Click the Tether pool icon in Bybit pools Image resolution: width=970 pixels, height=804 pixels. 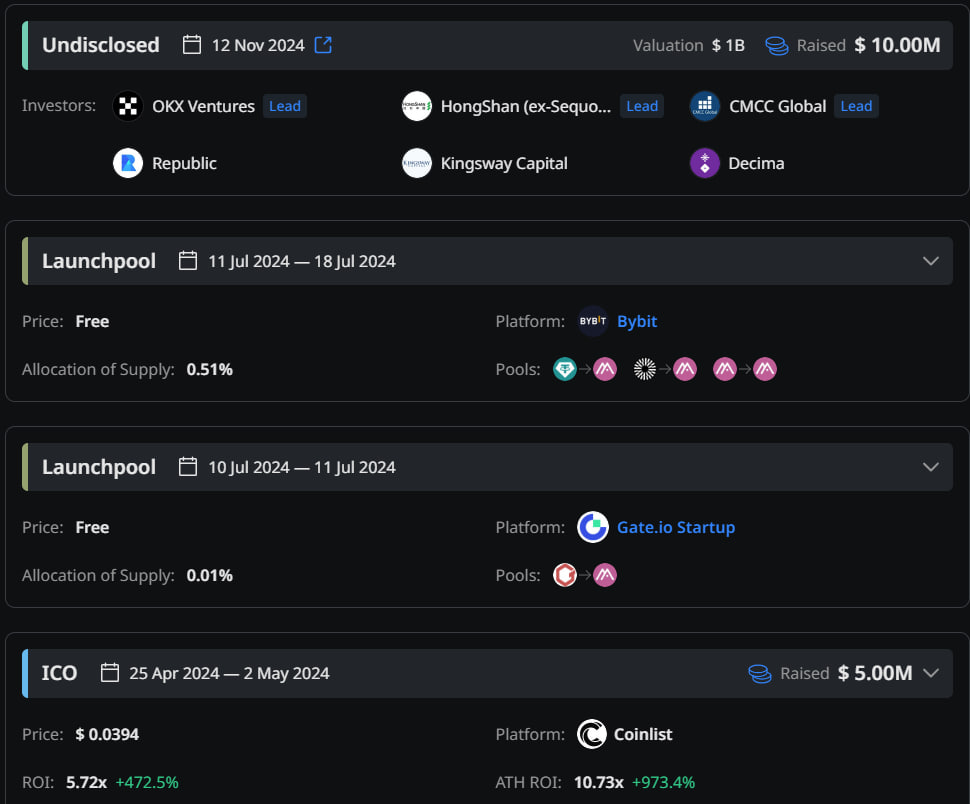click(565, 370)
